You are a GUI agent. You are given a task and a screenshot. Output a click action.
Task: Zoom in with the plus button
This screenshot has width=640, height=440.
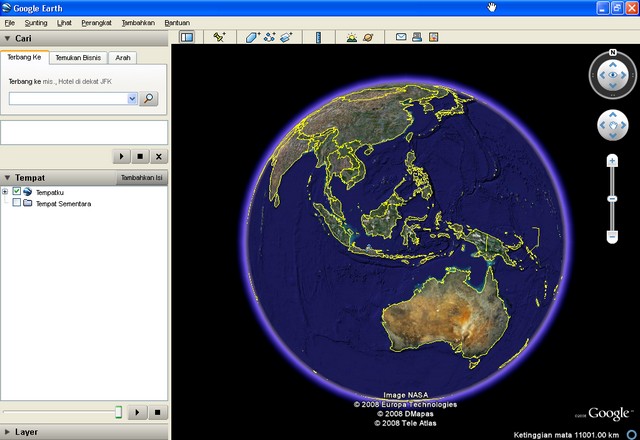(612, 161)
